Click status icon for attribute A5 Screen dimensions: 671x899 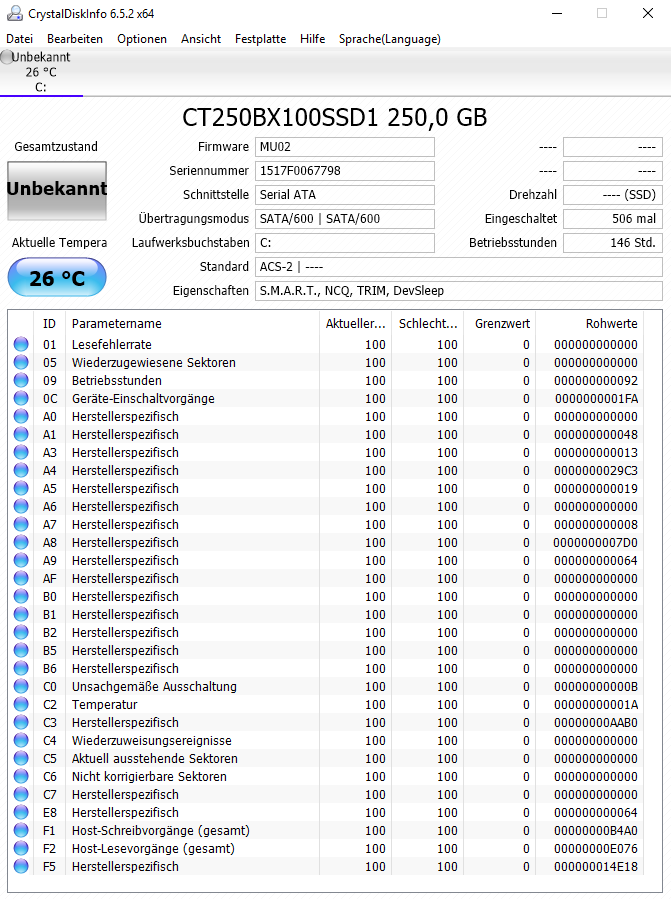(x=21, y=488)
